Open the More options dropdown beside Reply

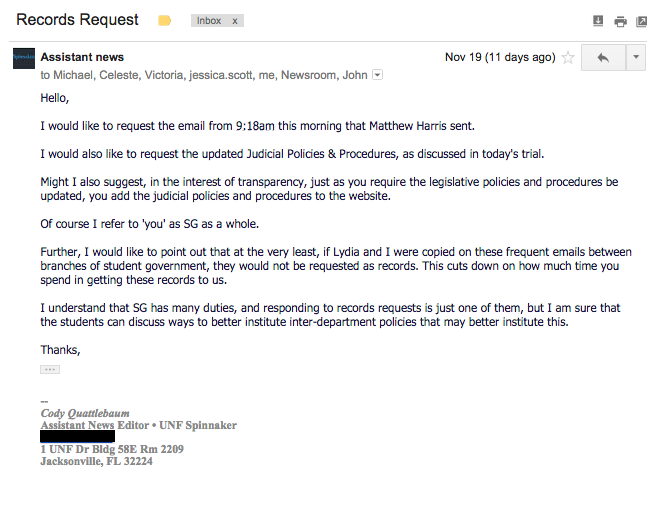[x=636, y=58]
